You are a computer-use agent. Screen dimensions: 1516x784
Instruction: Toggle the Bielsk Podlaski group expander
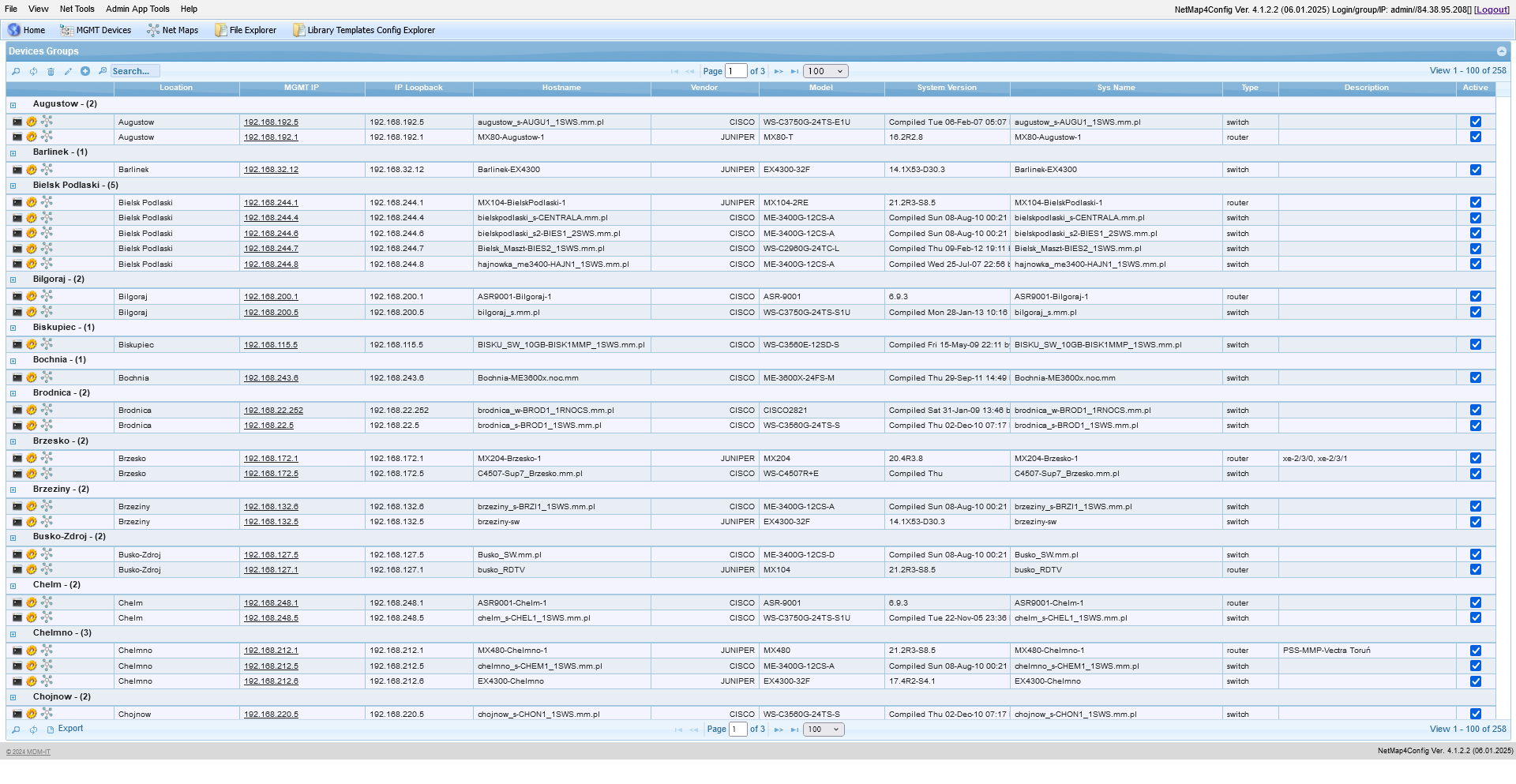13,186
